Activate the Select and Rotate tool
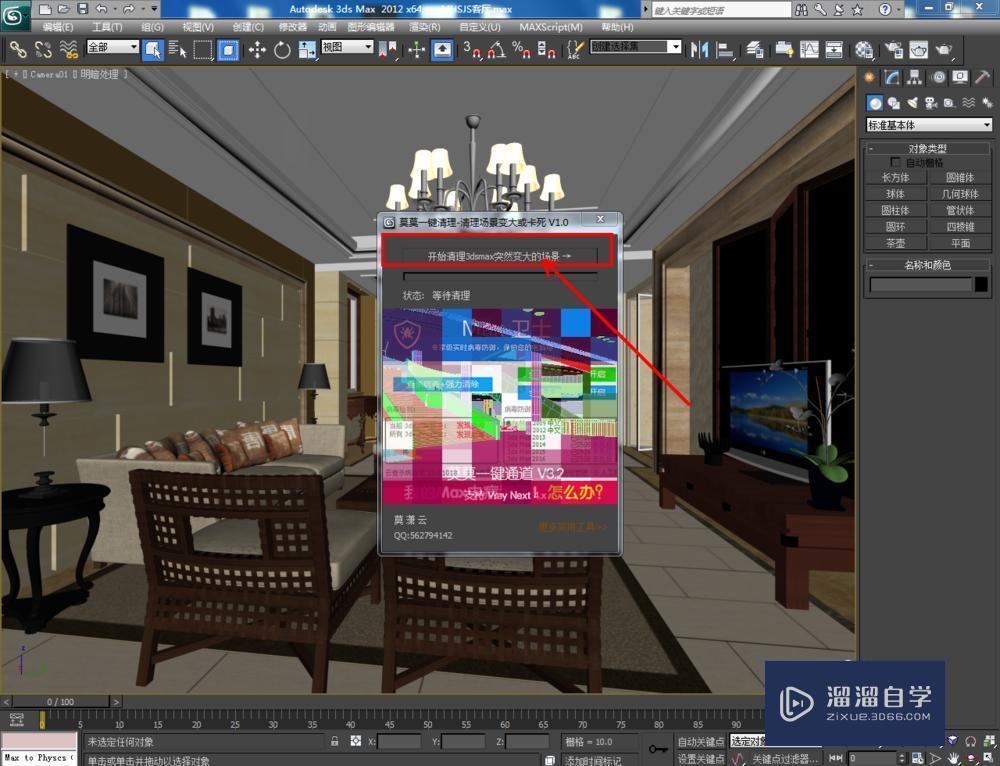The image size is (1000, 766). (x=282, y=49)
